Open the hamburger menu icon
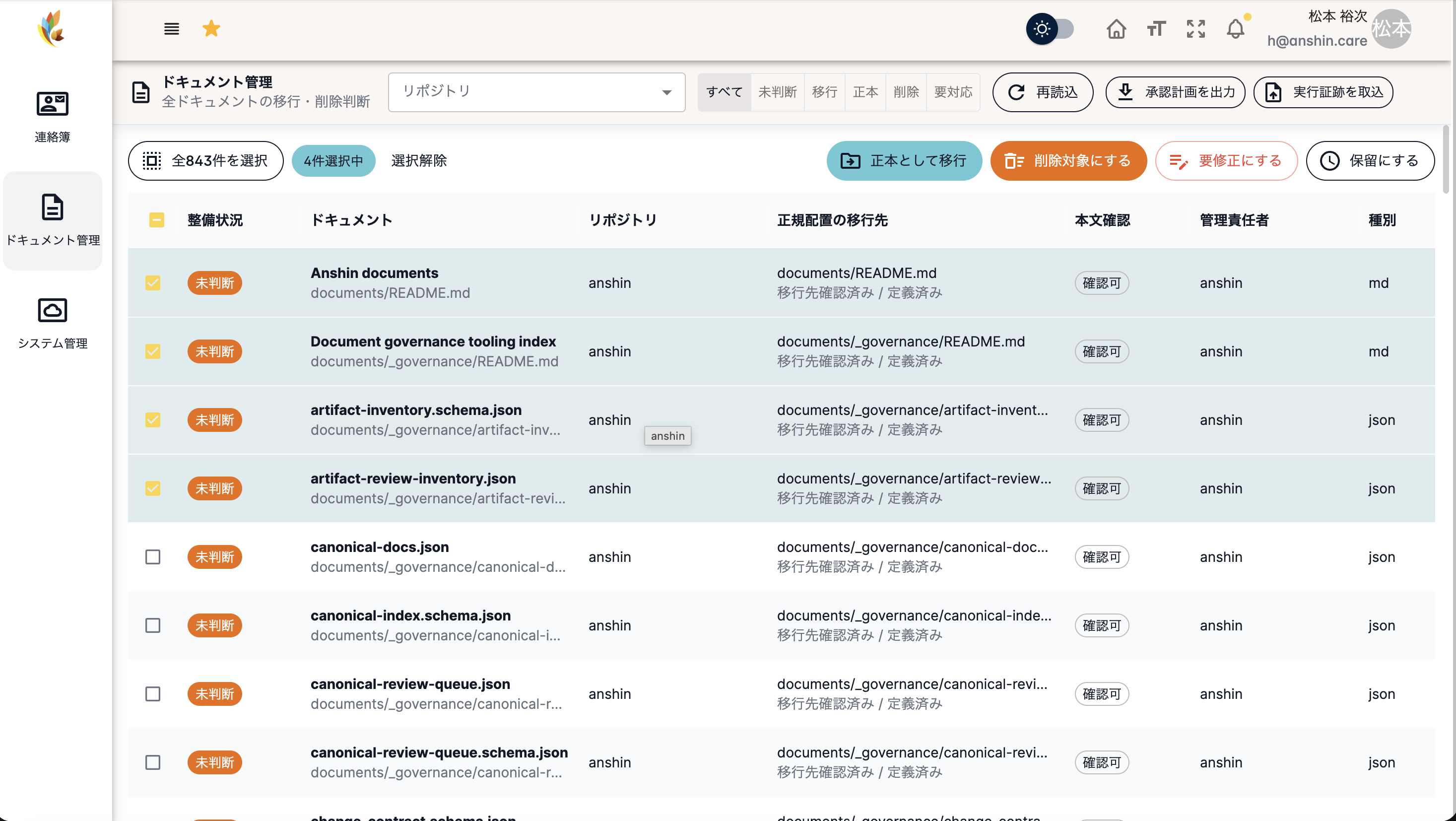 pos(171,29)
